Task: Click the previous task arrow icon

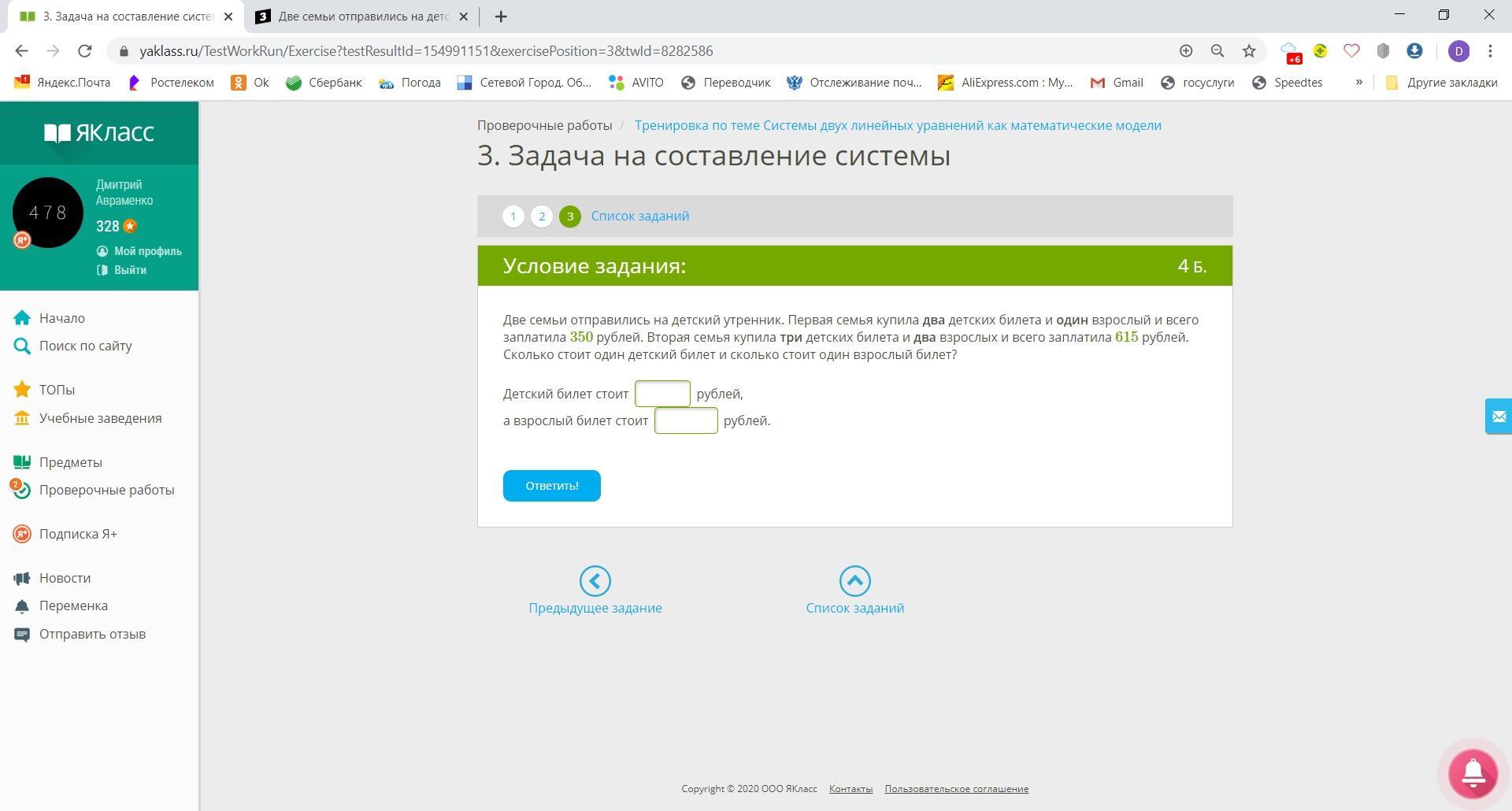Action: click(x=595, y=581)
